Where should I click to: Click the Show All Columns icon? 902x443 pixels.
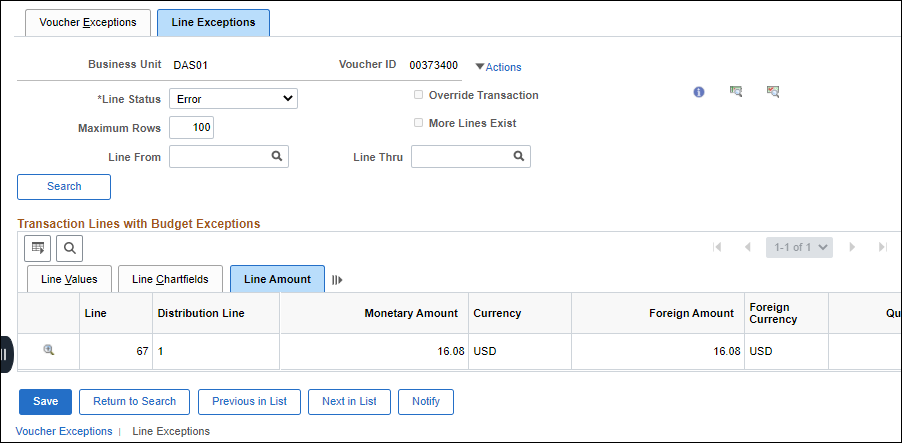(x=337, y=280)
